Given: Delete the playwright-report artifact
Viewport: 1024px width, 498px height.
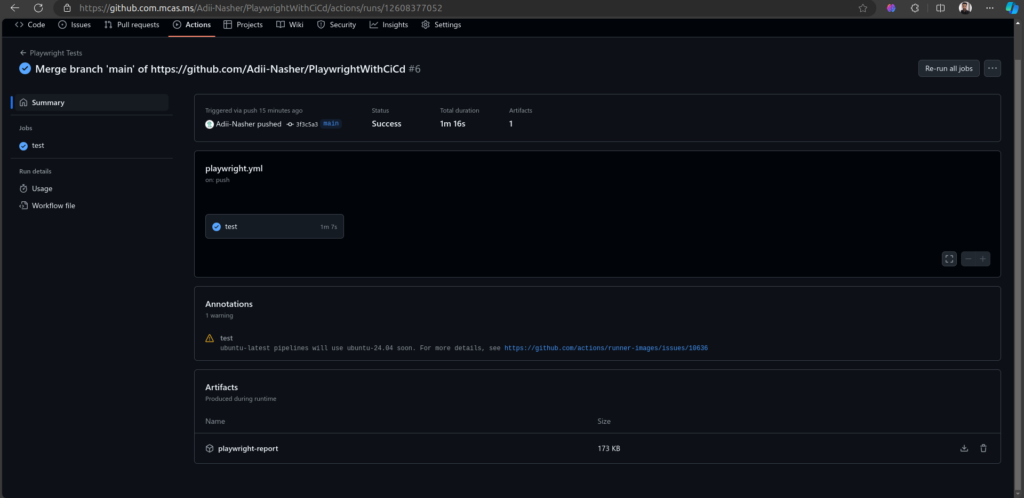Looking at the screenshot, I should pyautogui.click(x=983, y=448).
